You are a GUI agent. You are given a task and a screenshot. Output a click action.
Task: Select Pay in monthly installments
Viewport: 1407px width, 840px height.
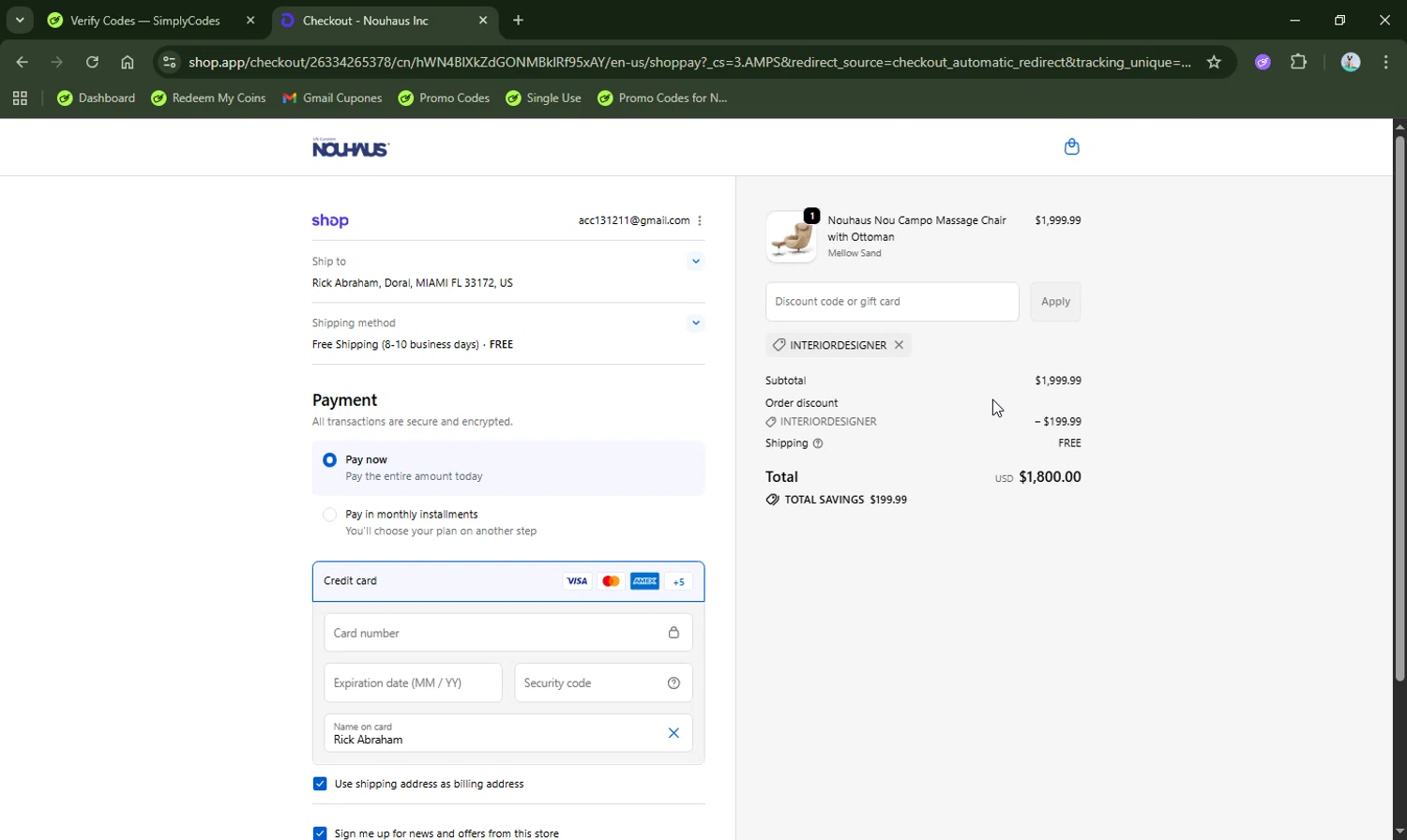tap(329, 515)
